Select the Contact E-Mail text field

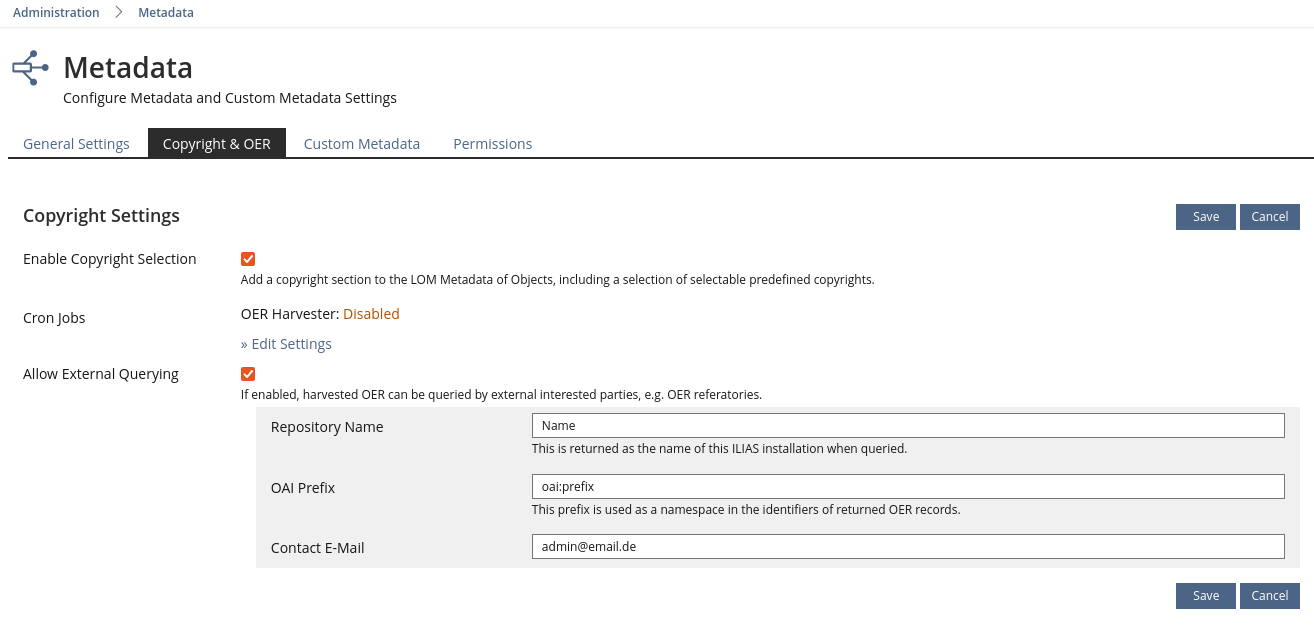point(907,546)
